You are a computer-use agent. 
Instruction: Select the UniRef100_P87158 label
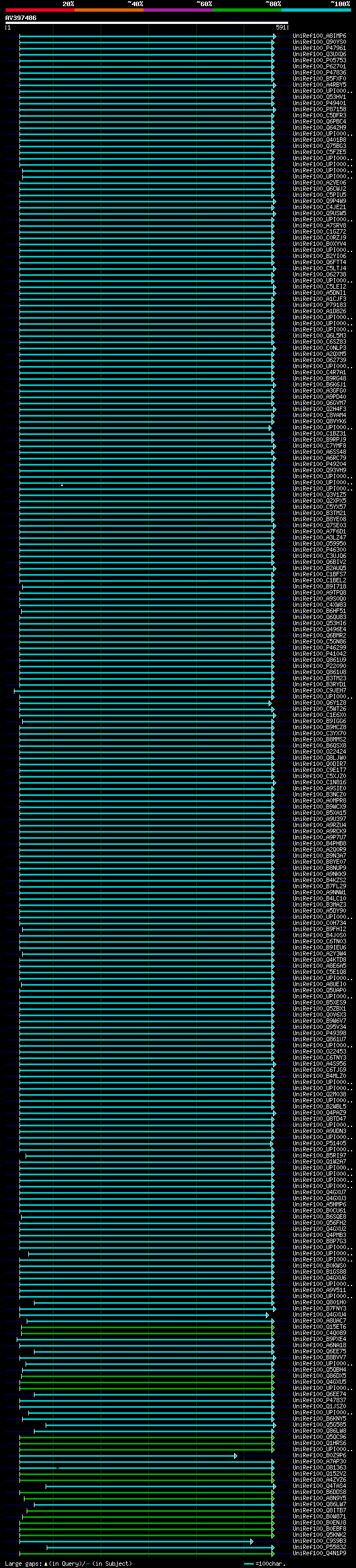(319, 110)
